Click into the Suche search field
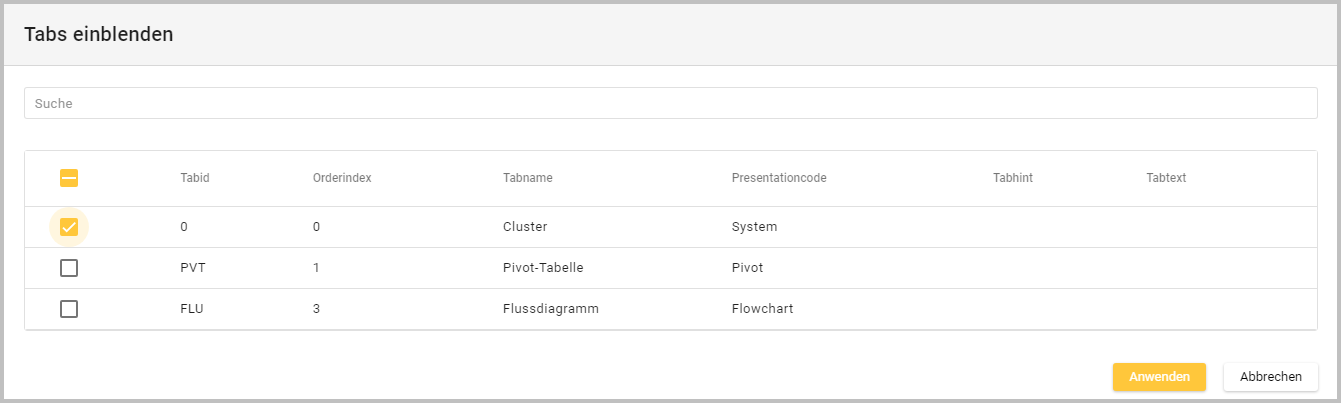The height and width of the screenshot is (403, 1341). [x=670, y=103]
